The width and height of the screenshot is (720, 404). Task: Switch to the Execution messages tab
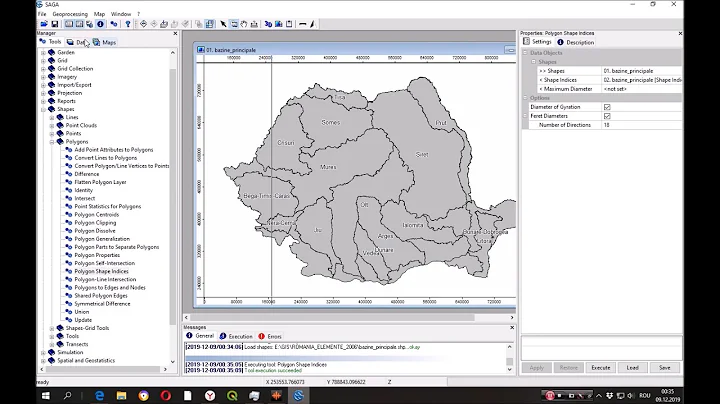click(x=236, y=336)
